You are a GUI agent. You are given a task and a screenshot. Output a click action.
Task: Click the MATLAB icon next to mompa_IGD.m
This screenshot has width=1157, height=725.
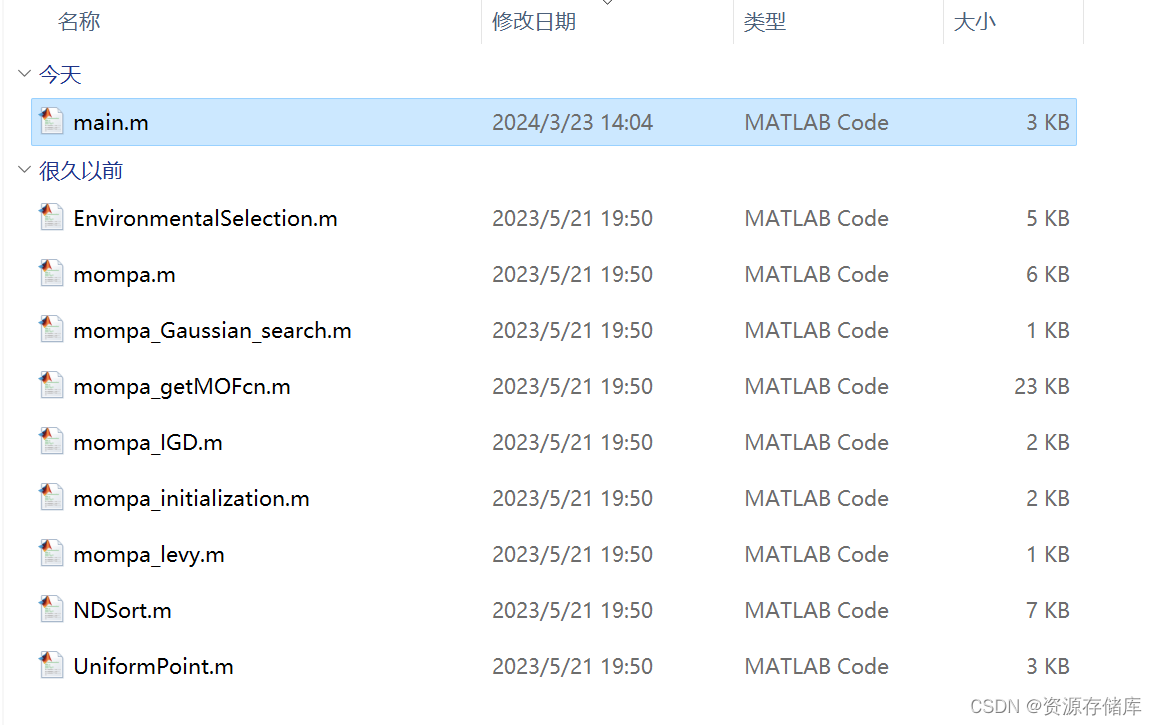coord(51,442)
